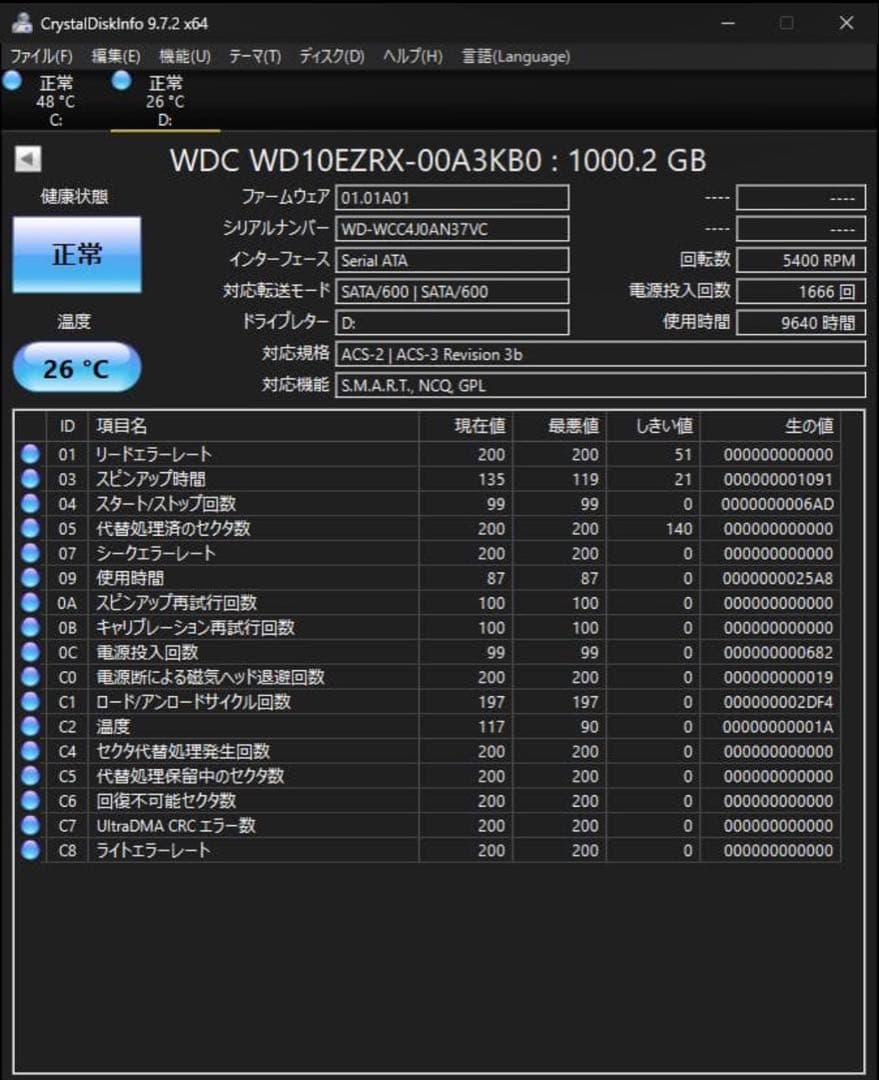Switch to the C: drive tab
The width and height of the screenshot is (879, 1080).
55,100
